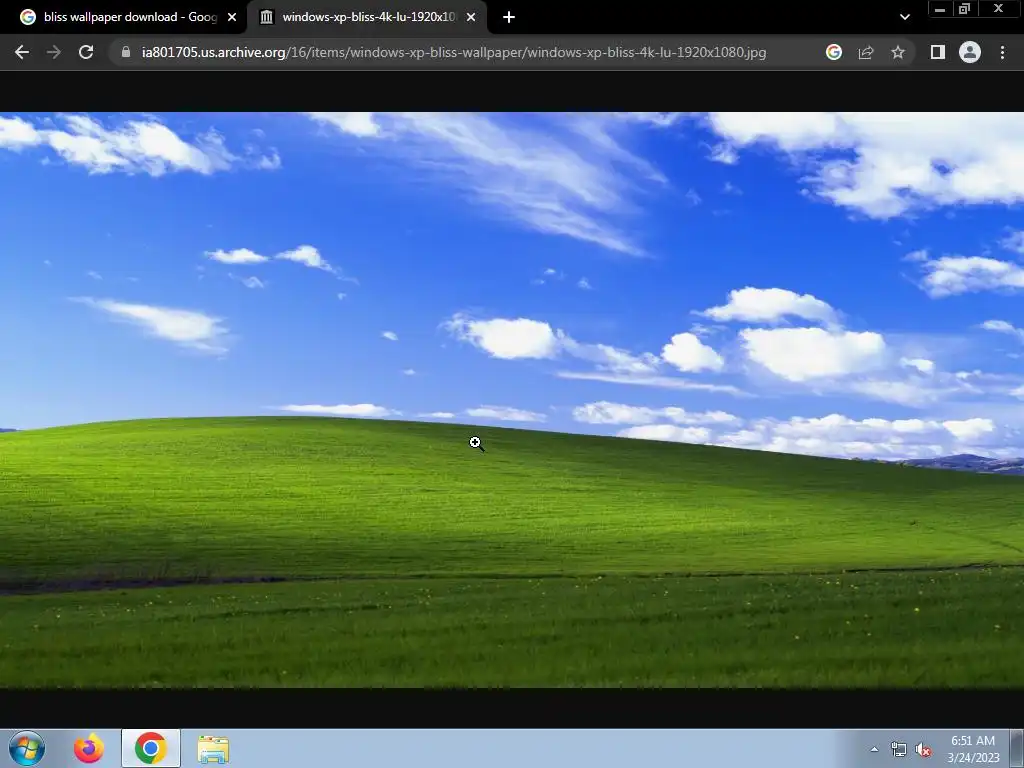1024x768 pixels.
Task: Share this page using share icon
Action: coord(866,52)
